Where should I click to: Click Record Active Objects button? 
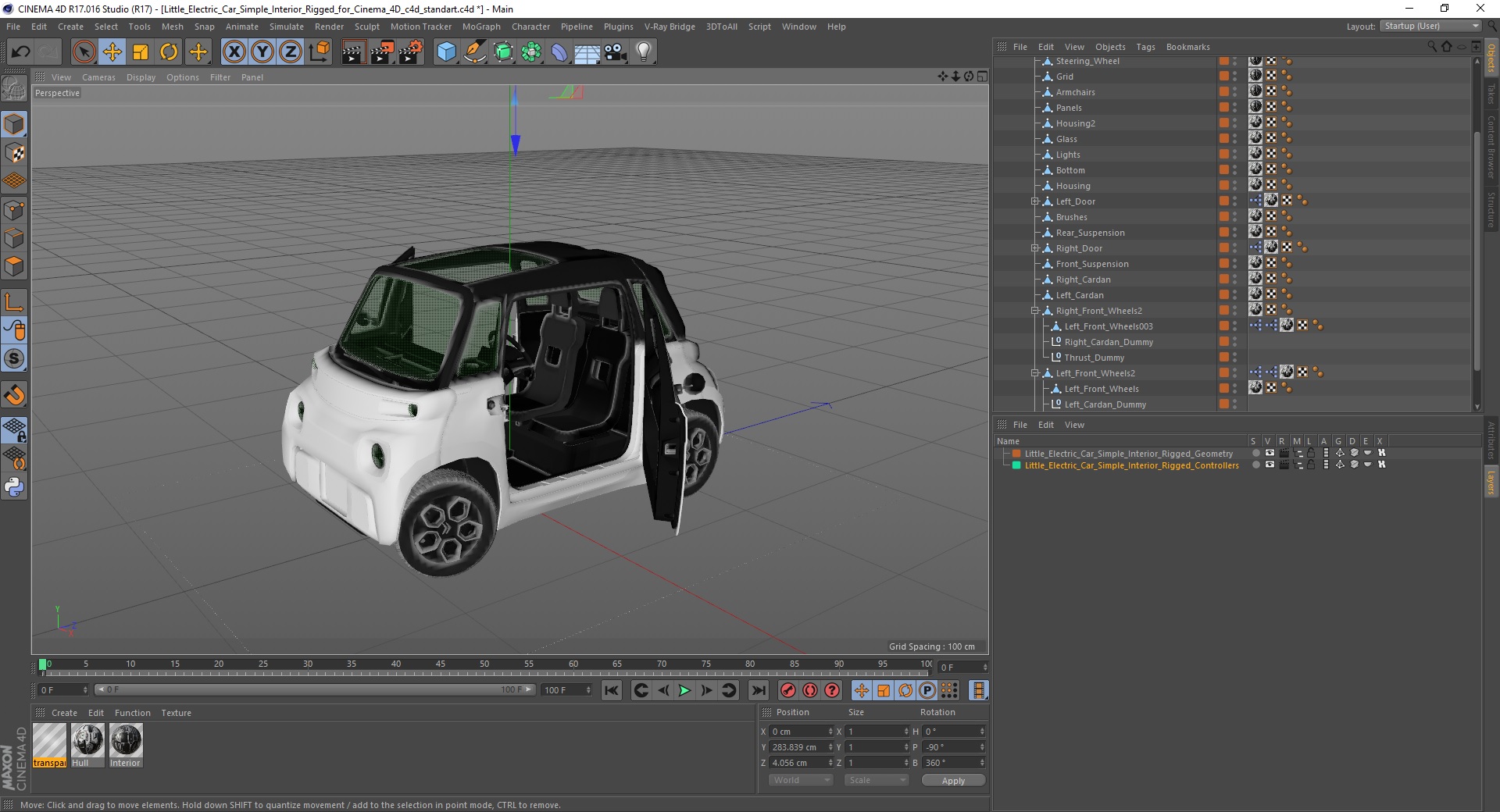(x=787, y=690)
